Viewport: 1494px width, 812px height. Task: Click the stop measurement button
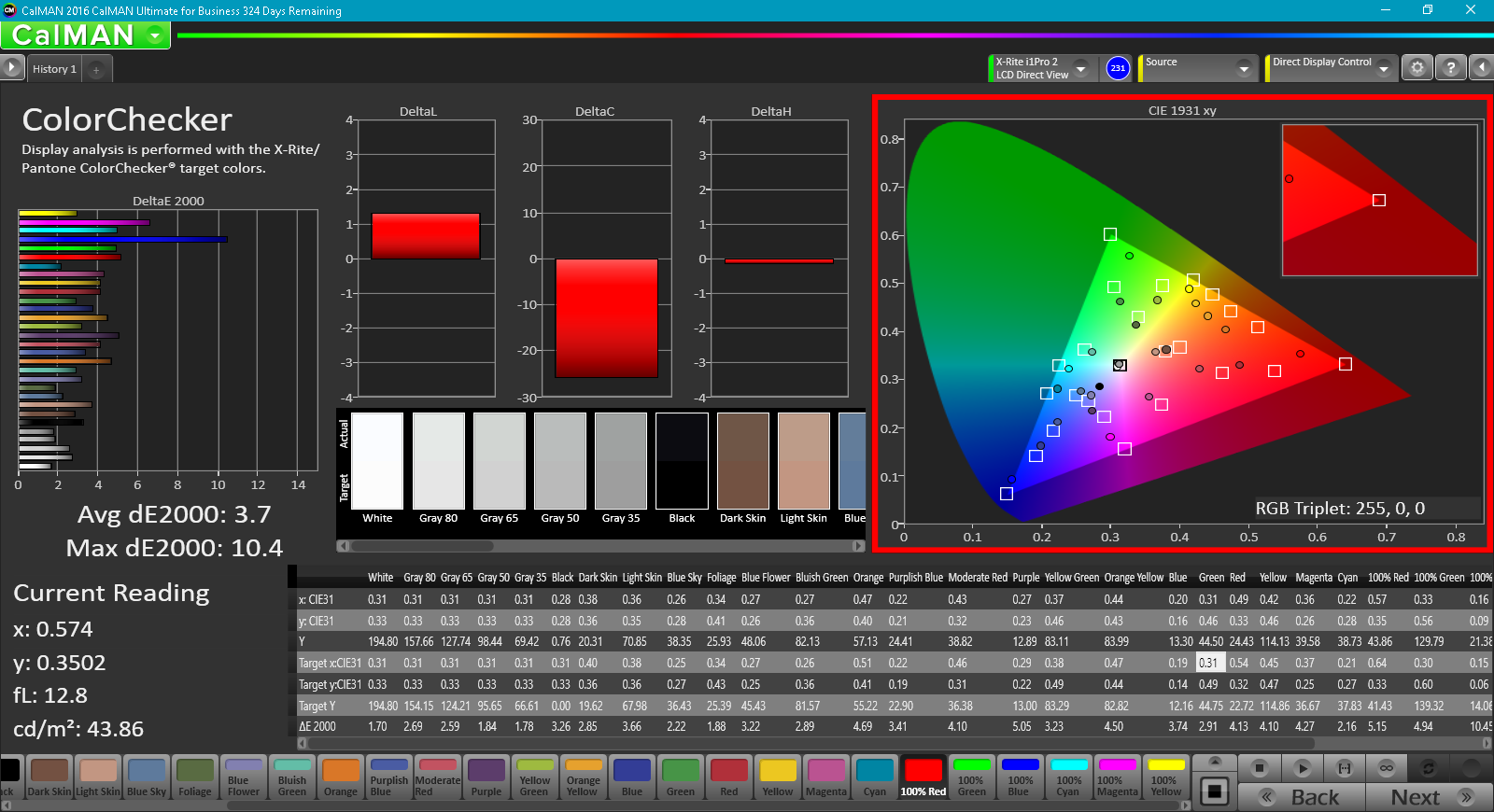pyautogui.click(x=1260, y=768)
